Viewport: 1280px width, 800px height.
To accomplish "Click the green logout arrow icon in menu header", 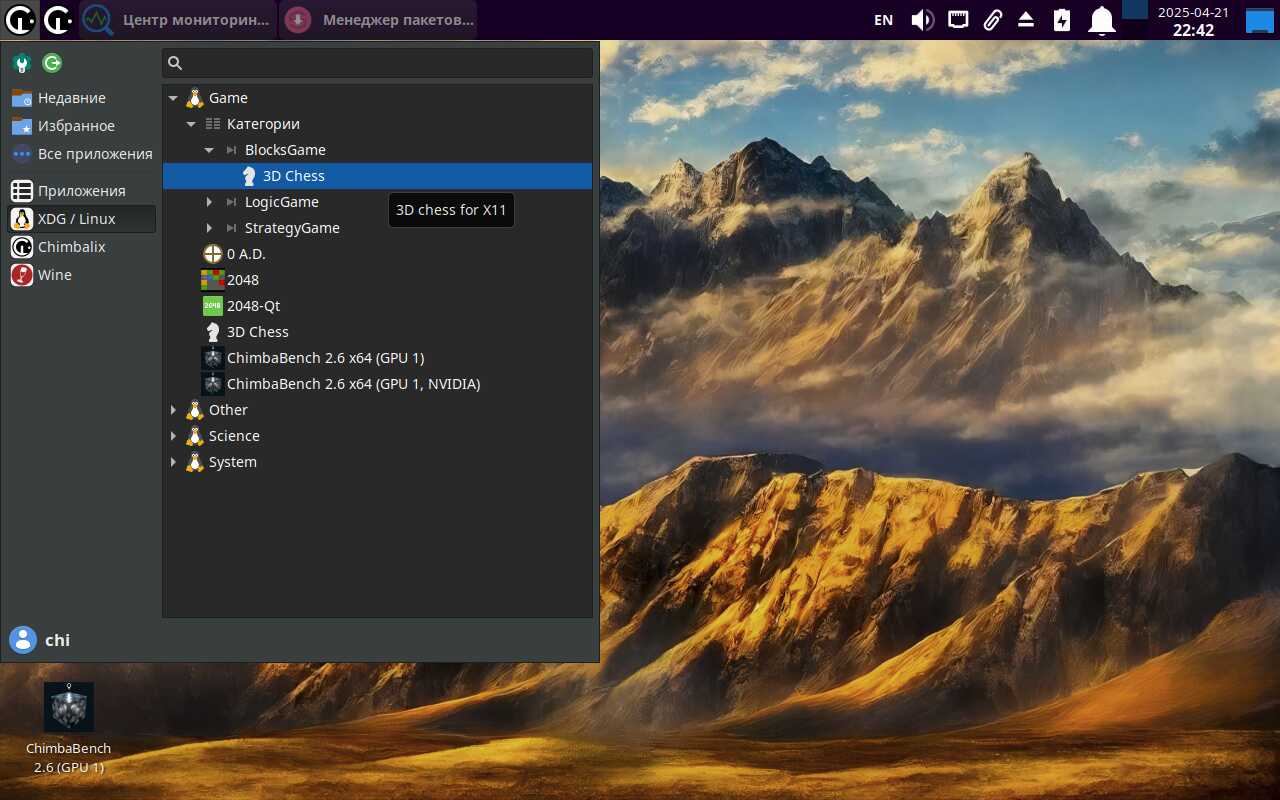I will 52,63.
